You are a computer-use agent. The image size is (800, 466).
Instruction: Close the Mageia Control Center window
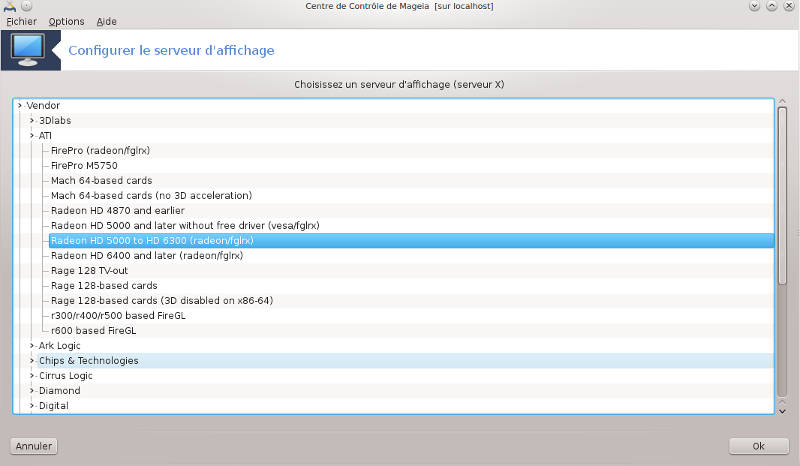click(789, 6)
